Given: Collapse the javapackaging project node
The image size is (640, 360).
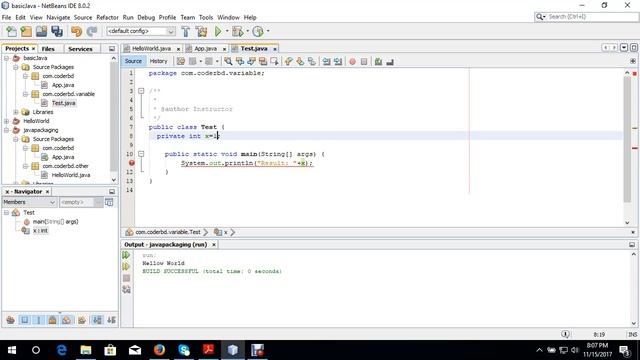Looking at the screenshot, I should [7, 130].
